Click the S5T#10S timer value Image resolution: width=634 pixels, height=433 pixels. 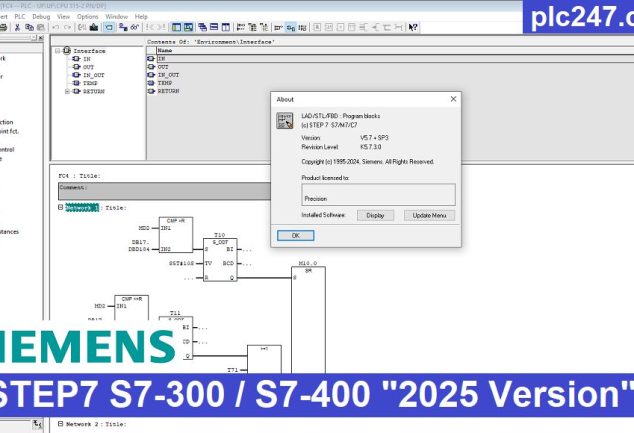(182, 264)
